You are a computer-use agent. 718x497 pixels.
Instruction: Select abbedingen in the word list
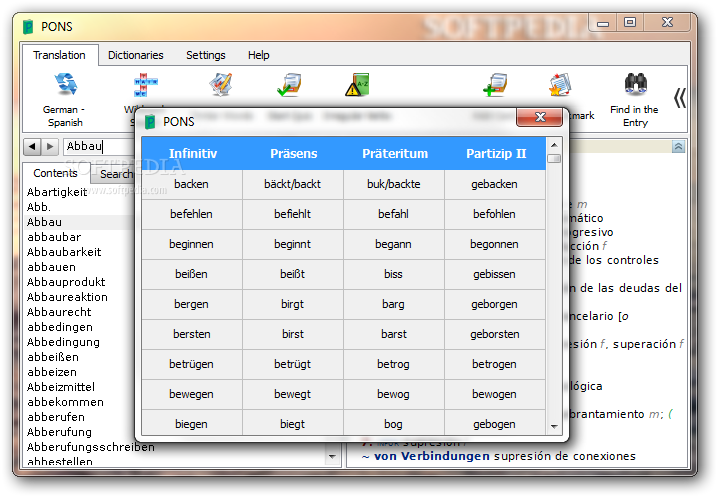[x=60, y=327]
